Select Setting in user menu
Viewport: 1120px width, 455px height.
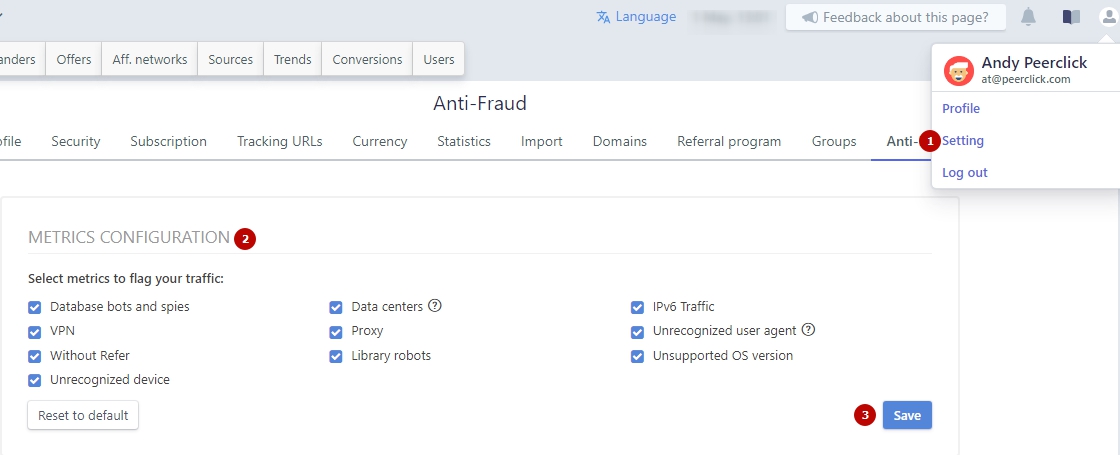[963, 141]
